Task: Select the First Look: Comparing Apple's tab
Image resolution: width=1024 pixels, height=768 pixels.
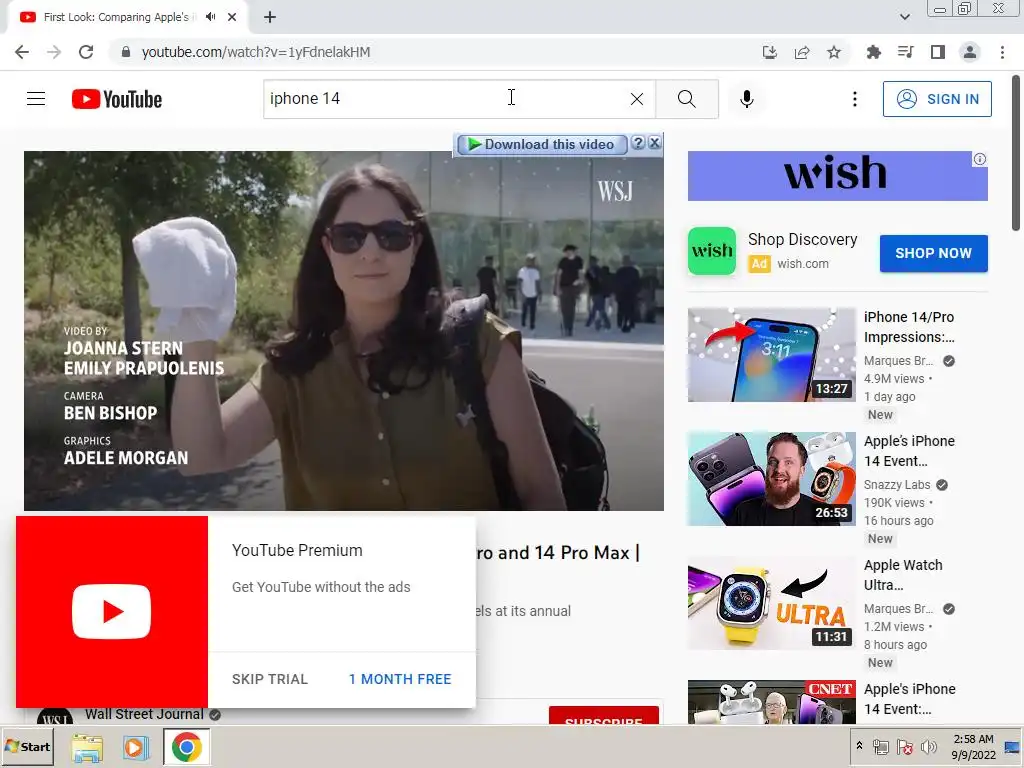Action: point(118,17)
